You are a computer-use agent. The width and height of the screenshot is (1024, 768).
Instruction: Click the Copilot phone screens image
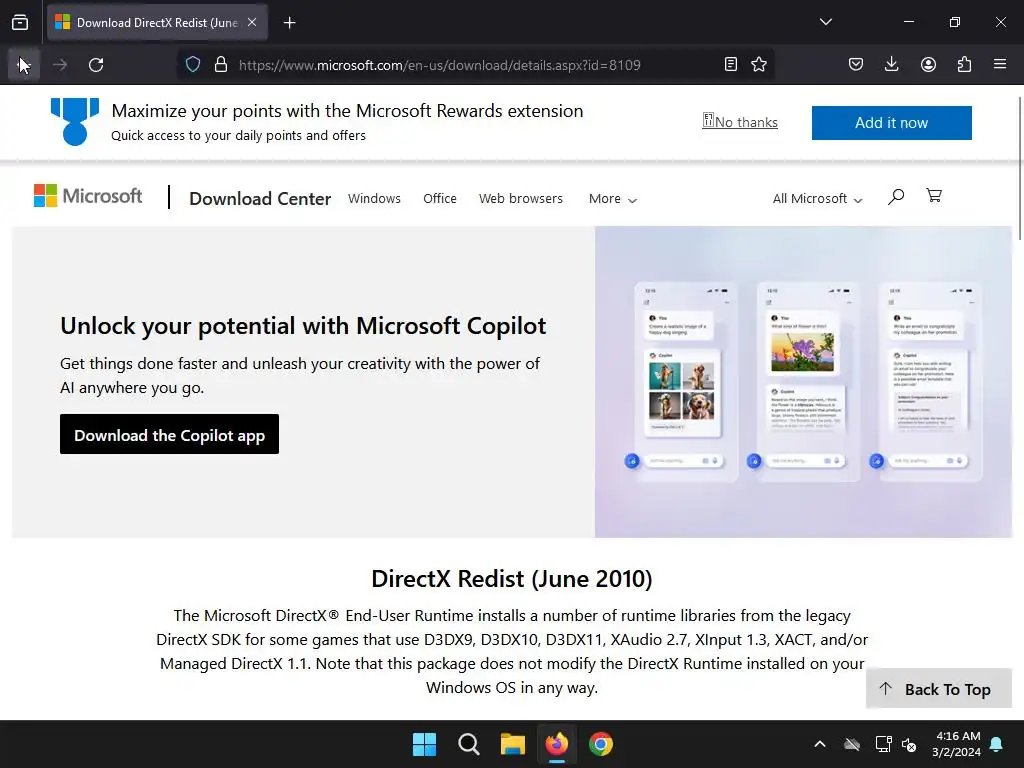[x=803, y=382]
